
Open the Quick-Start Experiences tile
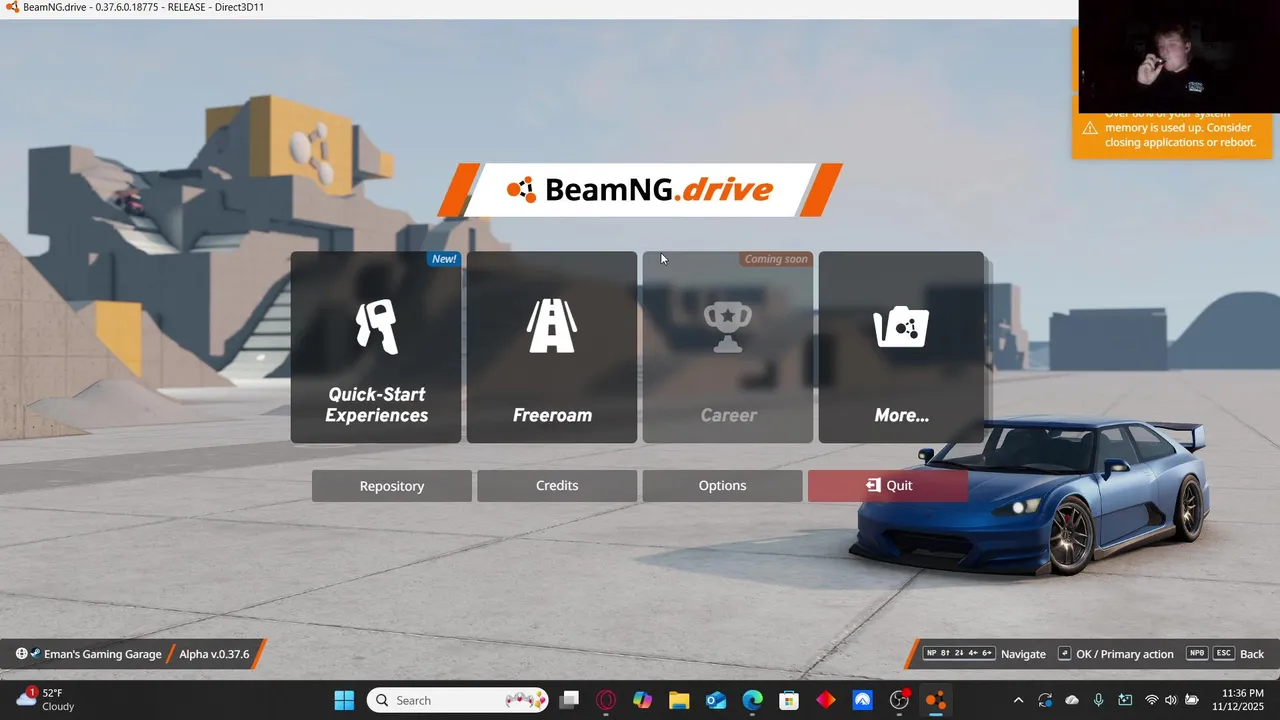(376, 347)
